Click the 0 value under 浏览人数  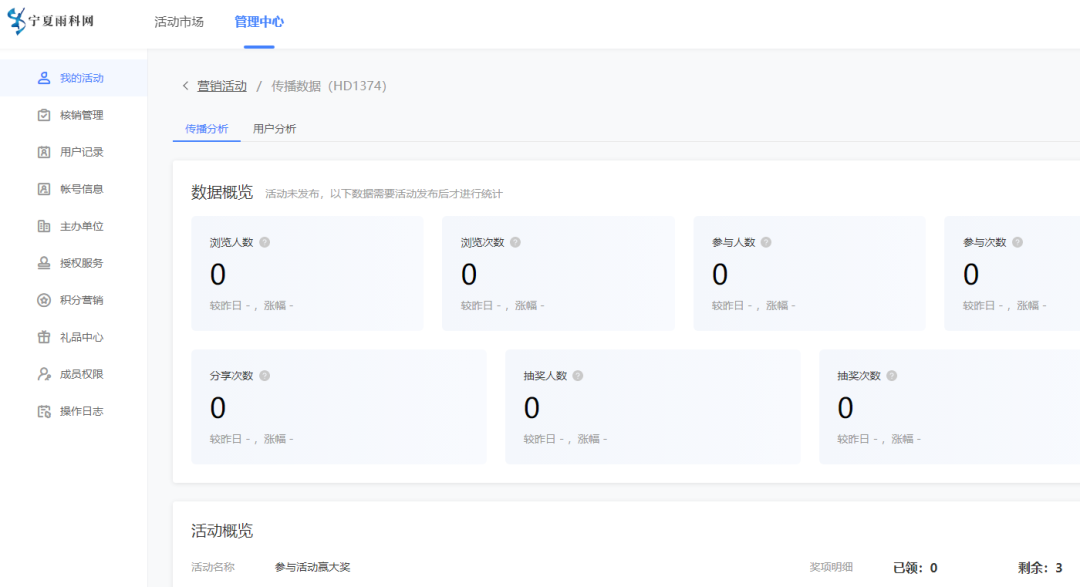point(218,275)
